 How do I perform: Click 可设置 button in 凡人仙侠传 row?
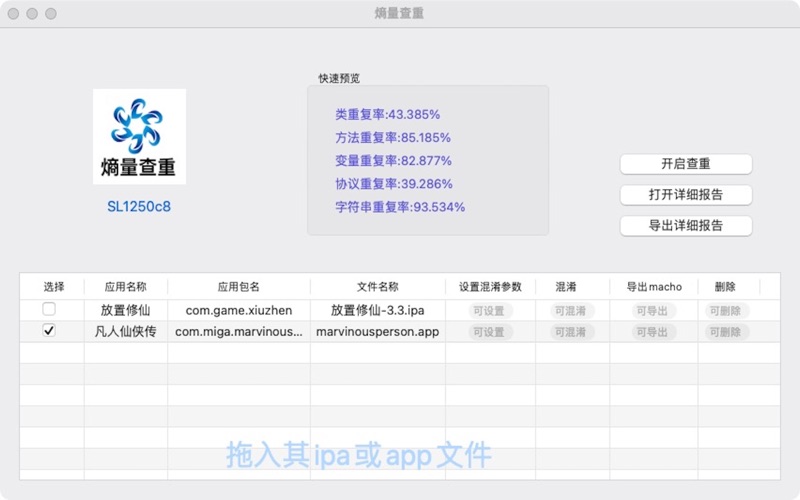pos(489,332)
